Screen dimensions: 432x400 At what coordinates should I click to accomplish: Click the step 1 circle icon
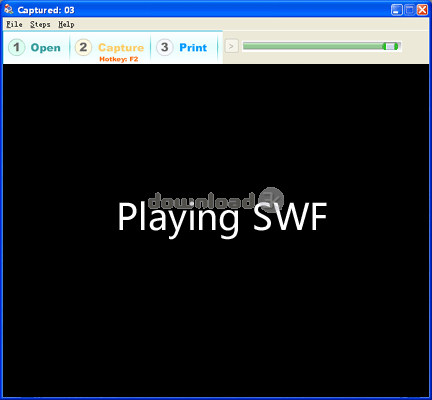[16, 47]
